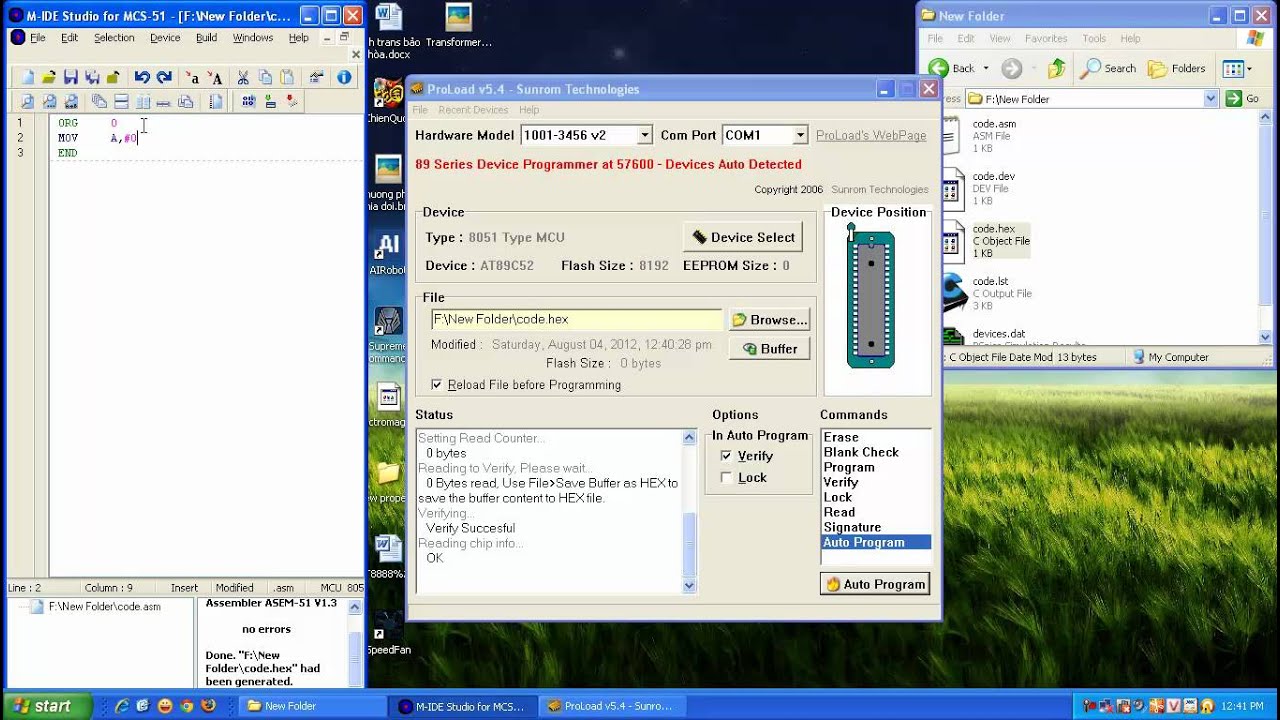Click Device Select button
Viewport: 1280px width, 720px height.
point(743,237)
